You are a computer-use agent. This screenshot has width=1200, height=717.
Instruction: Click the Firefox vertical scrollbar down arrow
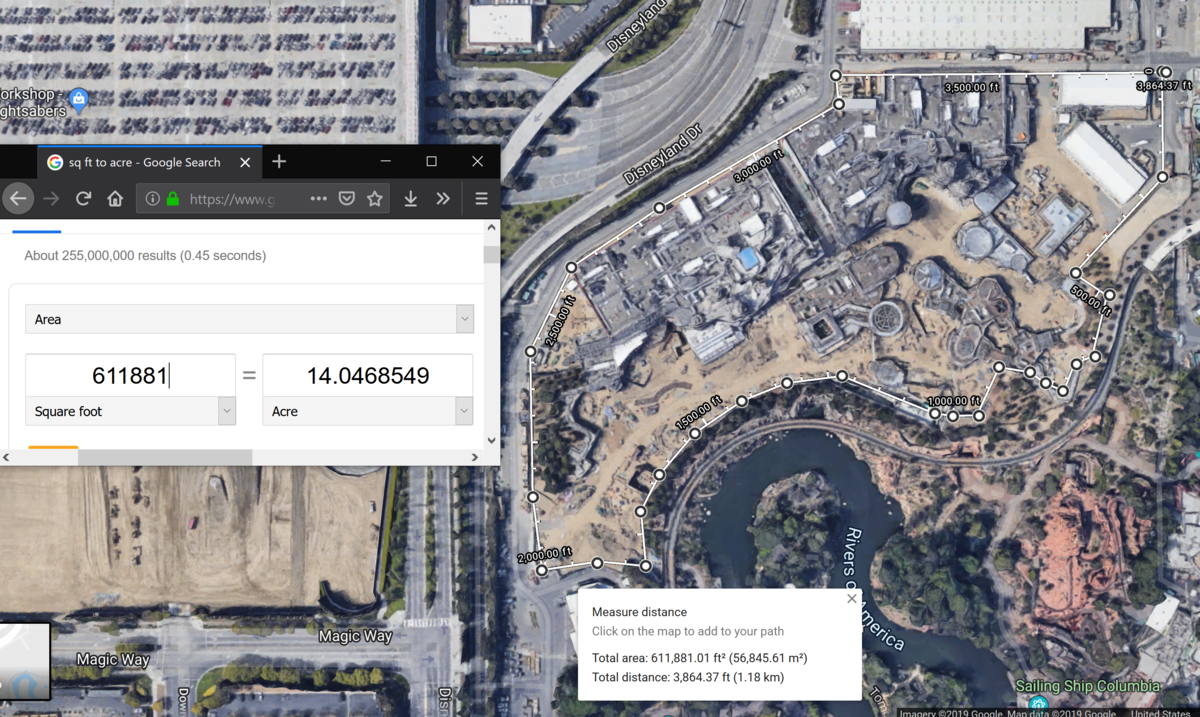pos(491,441)
